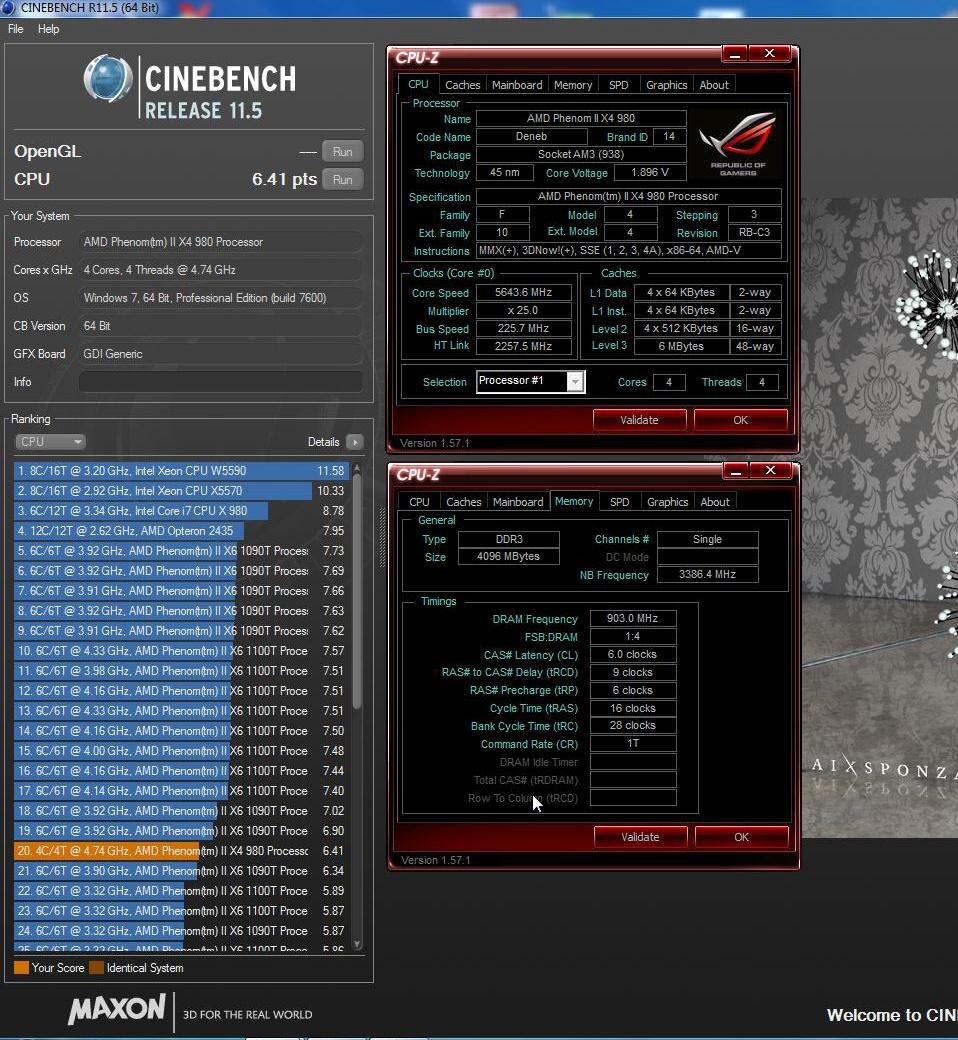Switch to Mainboard tab in top CPU-Z window
958x1040 pixels.
(x=517, y=85)
